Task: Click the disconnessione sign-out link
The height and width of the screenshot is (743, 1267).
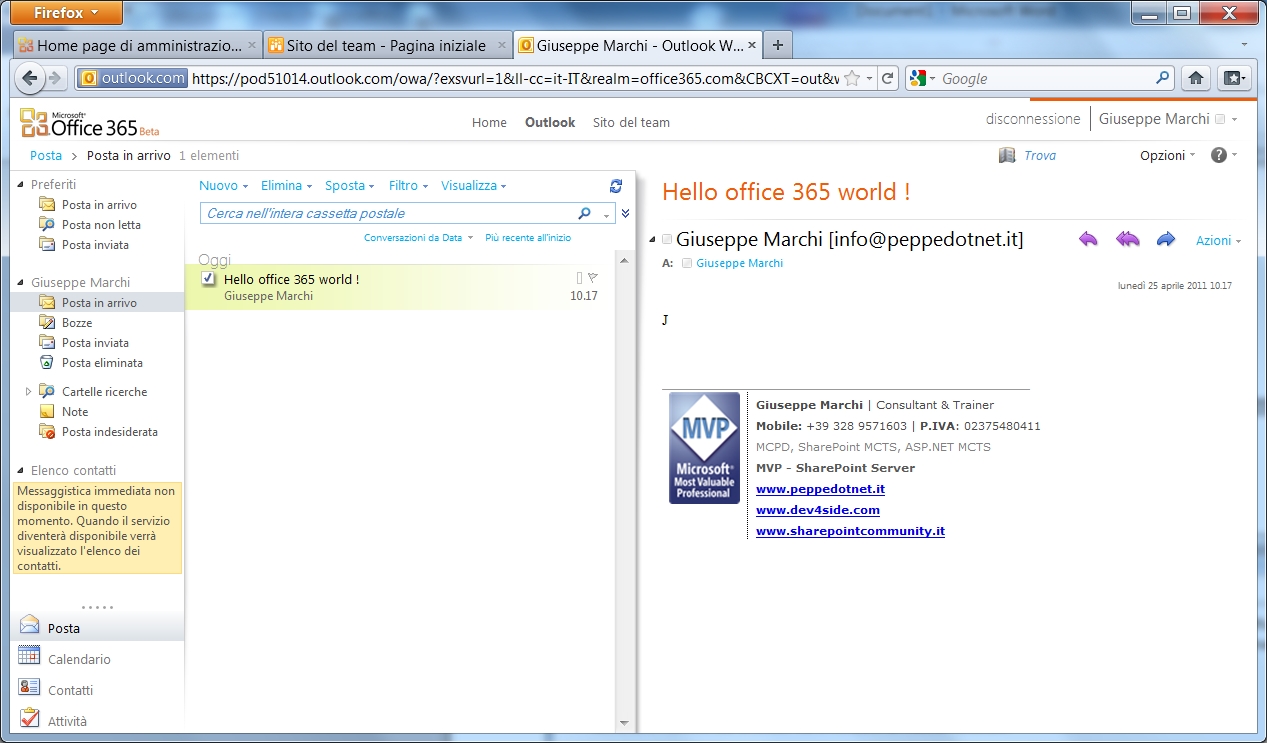Action: [1033, 119]
